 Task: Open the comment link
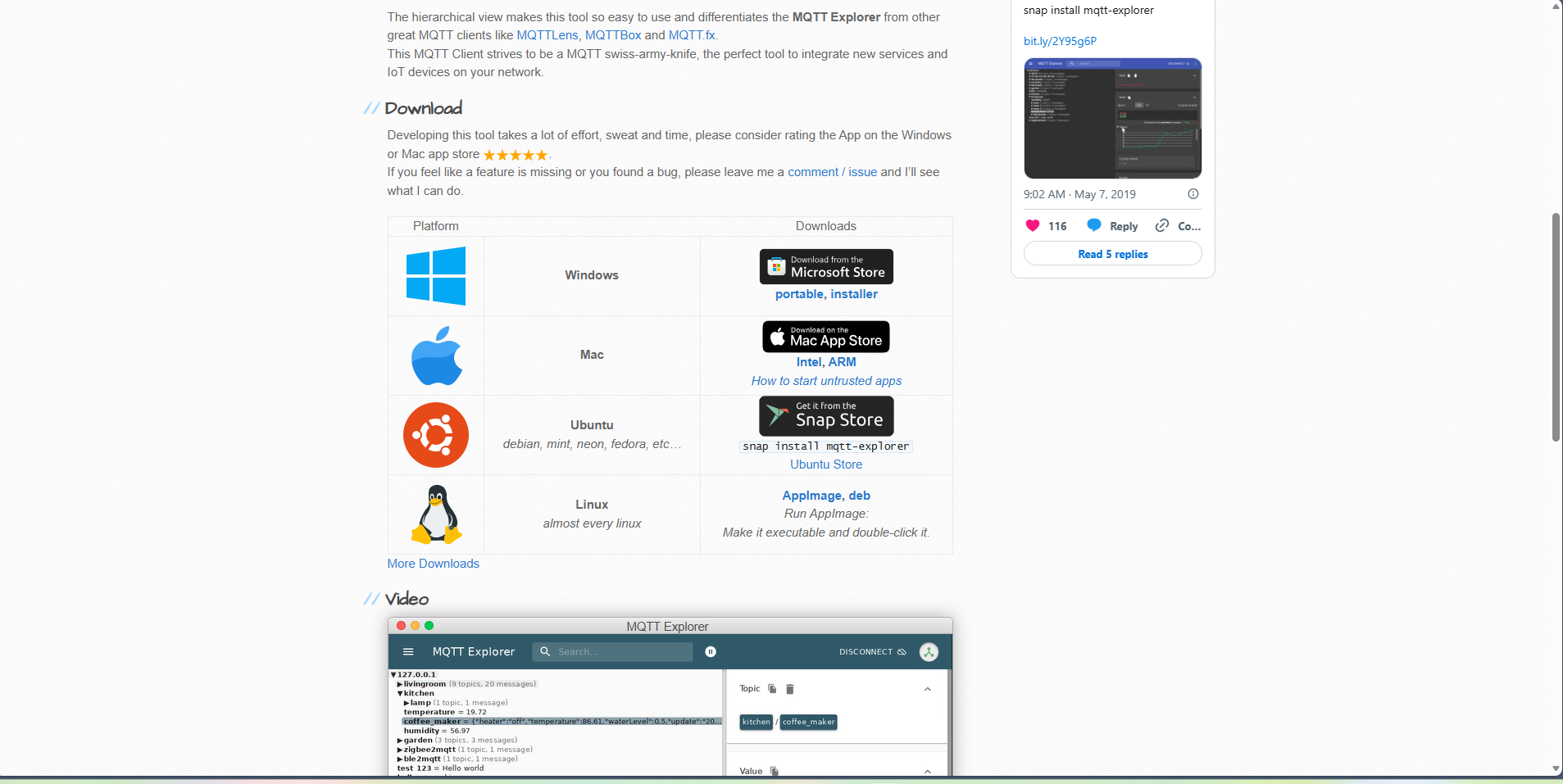coord(813,172)
